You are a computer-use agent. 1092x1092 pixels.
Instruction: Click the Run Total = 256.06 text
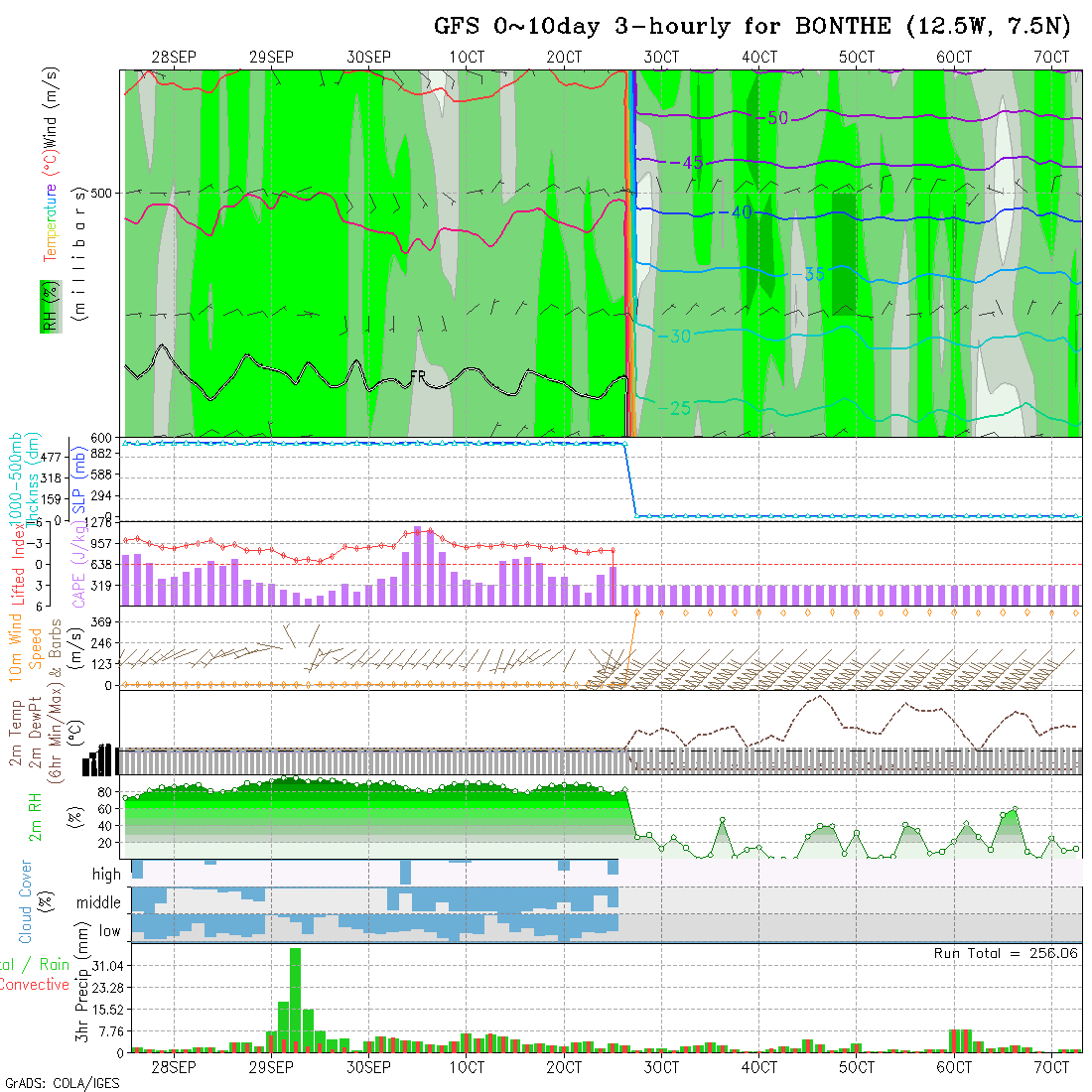click(x=1006, y=953)
